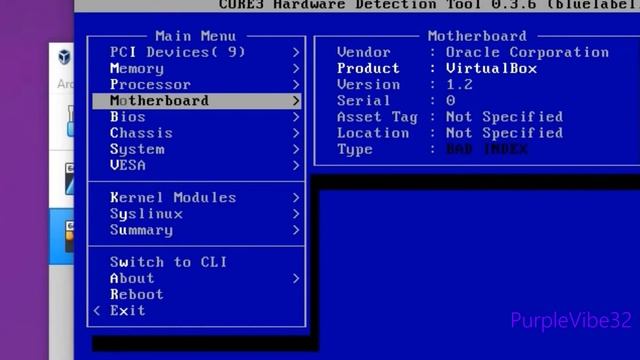640x360 pixels.
Task: Choose Switch to CLI
Action: (x=197, y=262)
